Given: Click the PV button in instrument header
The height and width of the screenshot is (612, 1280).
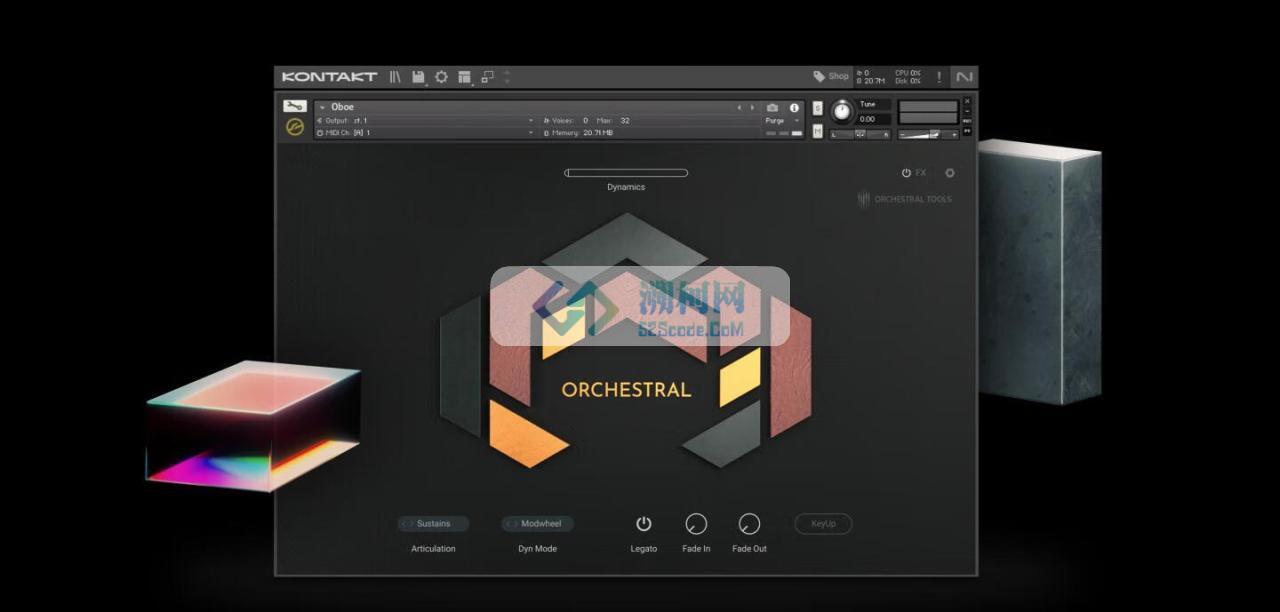Looking at the screenshot, I should 967,131.
